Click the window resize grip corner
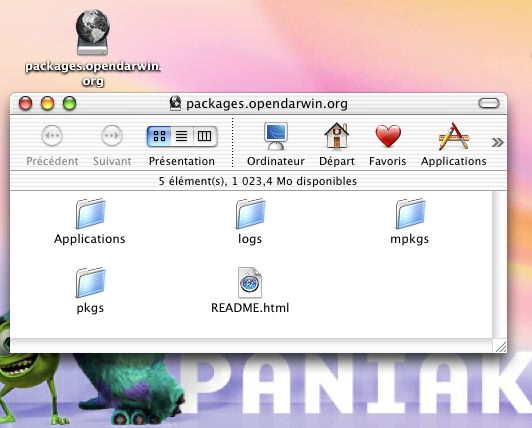This screenshot has width=532, height=428. [x=500, y=346]
